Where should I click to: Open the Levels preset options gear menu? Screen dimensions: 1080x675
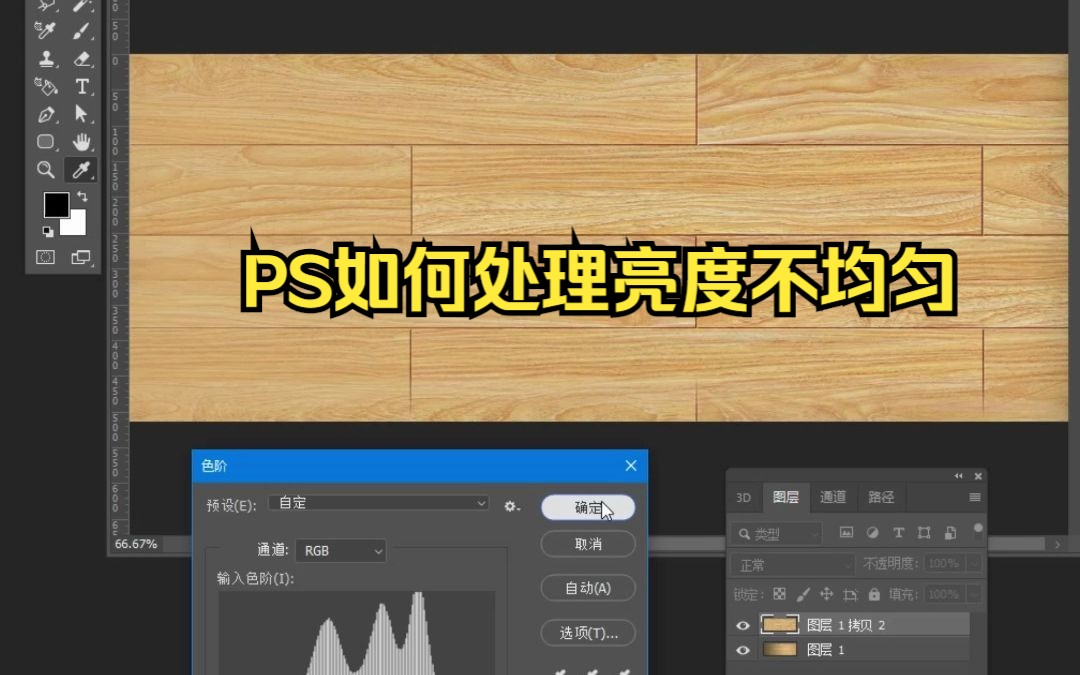[511, 507]
